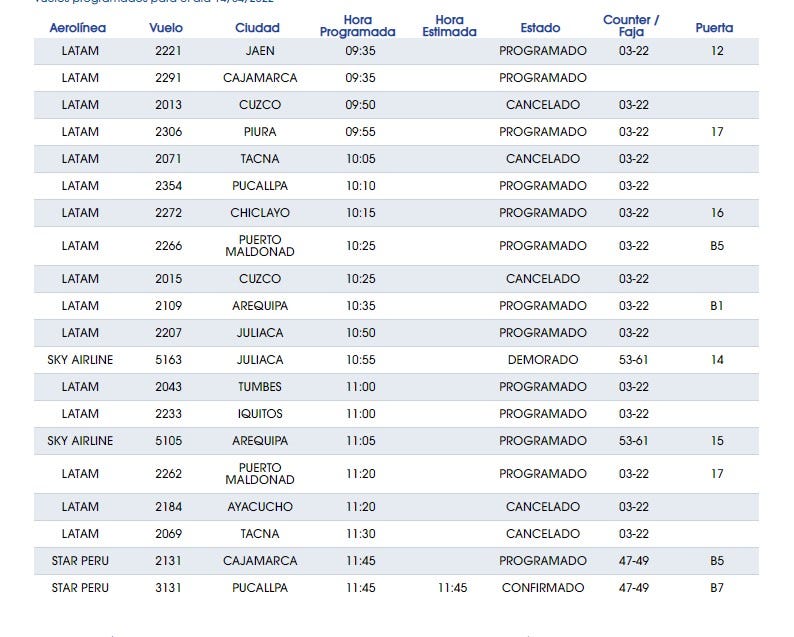Click the Puerta column header

[714, 28]
